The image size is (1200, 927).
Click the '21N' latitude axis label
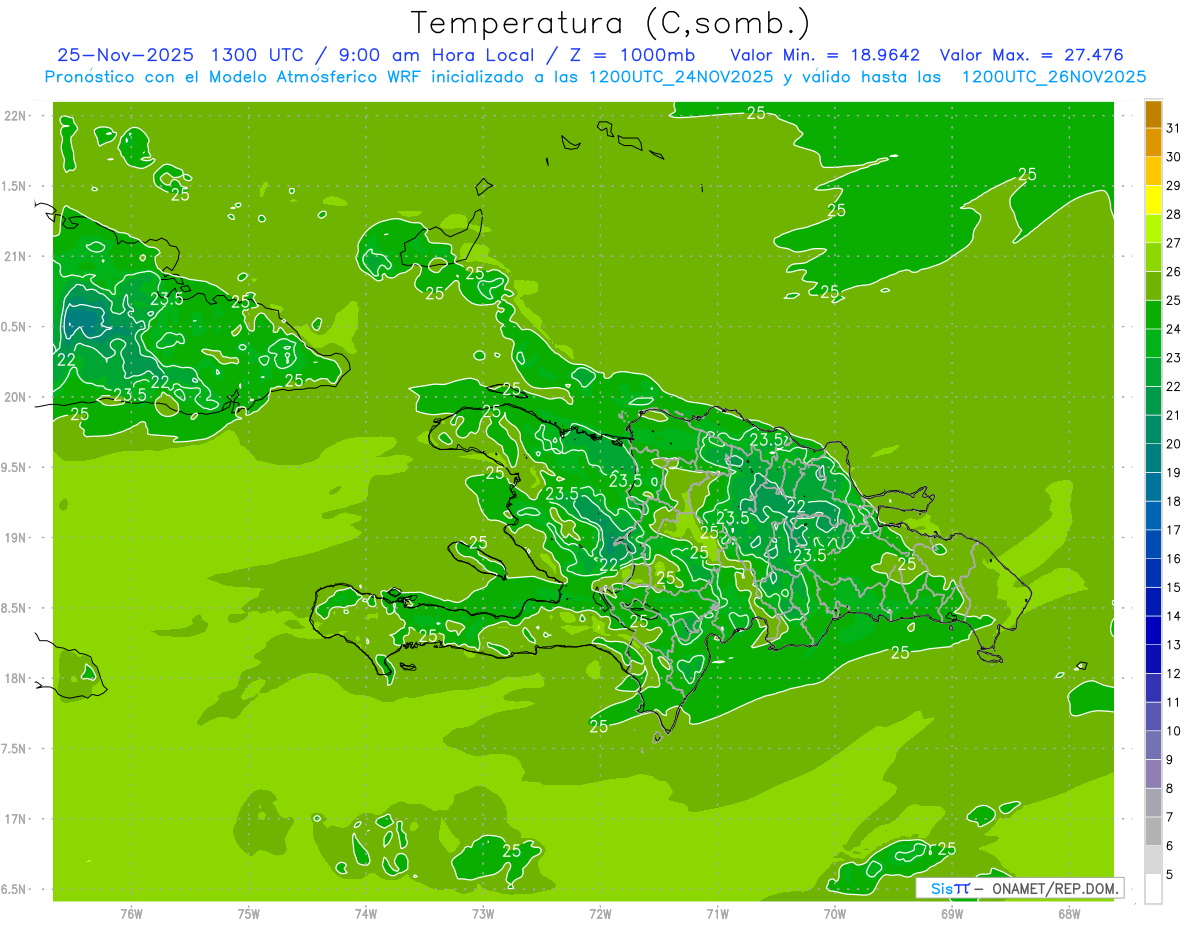click(x=16, y=256)
